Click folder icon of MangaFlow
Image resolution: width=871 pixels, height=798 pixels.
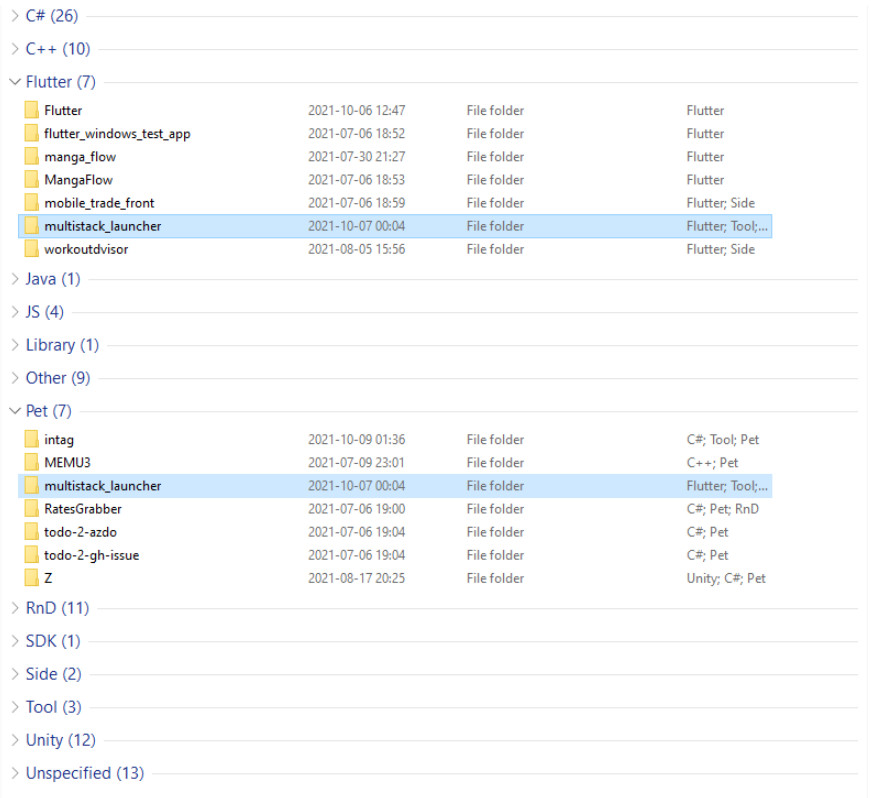32,180
